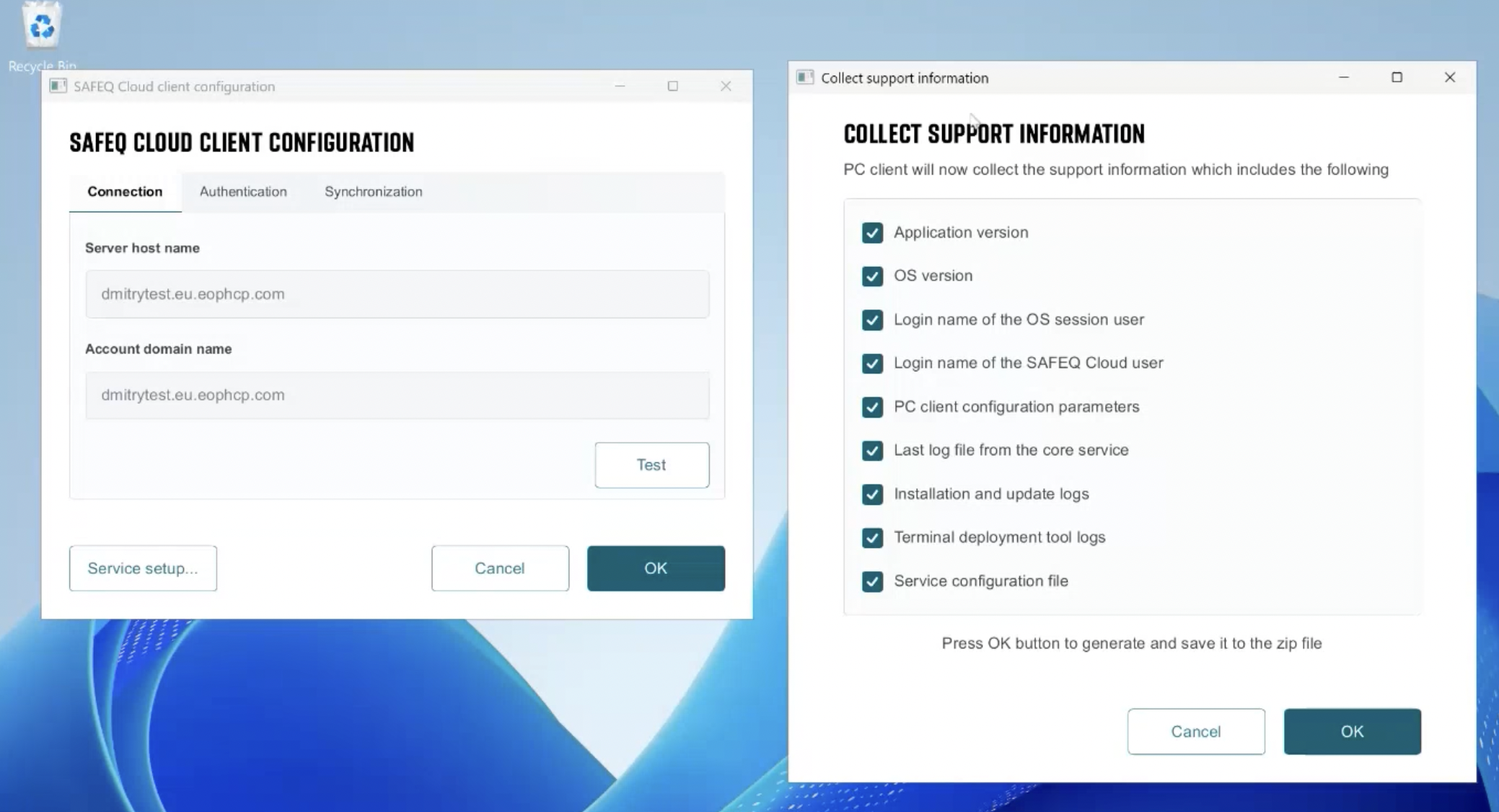Maximize the SAFEQ Cloud client configuration window

click(673, 87)
